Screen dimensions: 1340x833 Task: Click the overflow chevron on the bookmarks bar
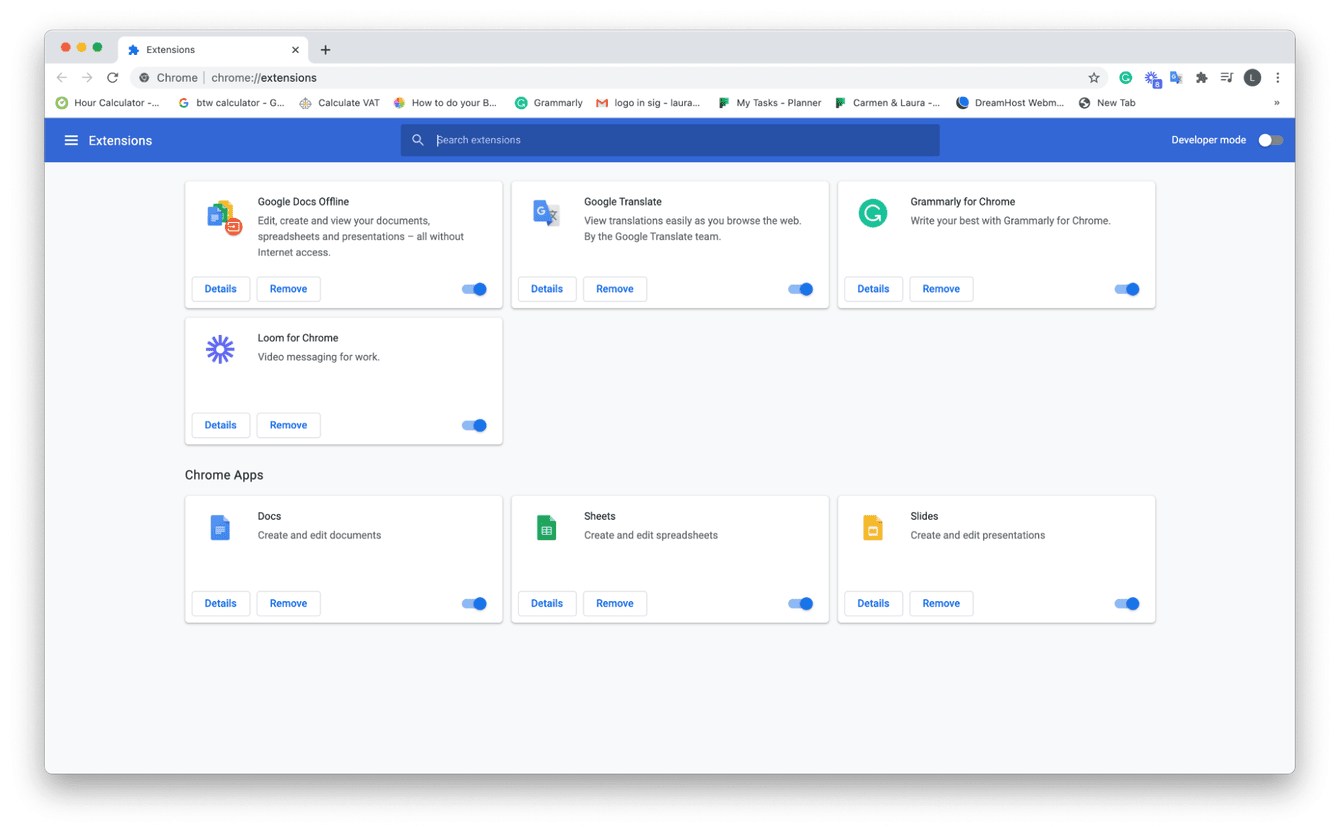pyautogui.click(x=1277, y=102)
